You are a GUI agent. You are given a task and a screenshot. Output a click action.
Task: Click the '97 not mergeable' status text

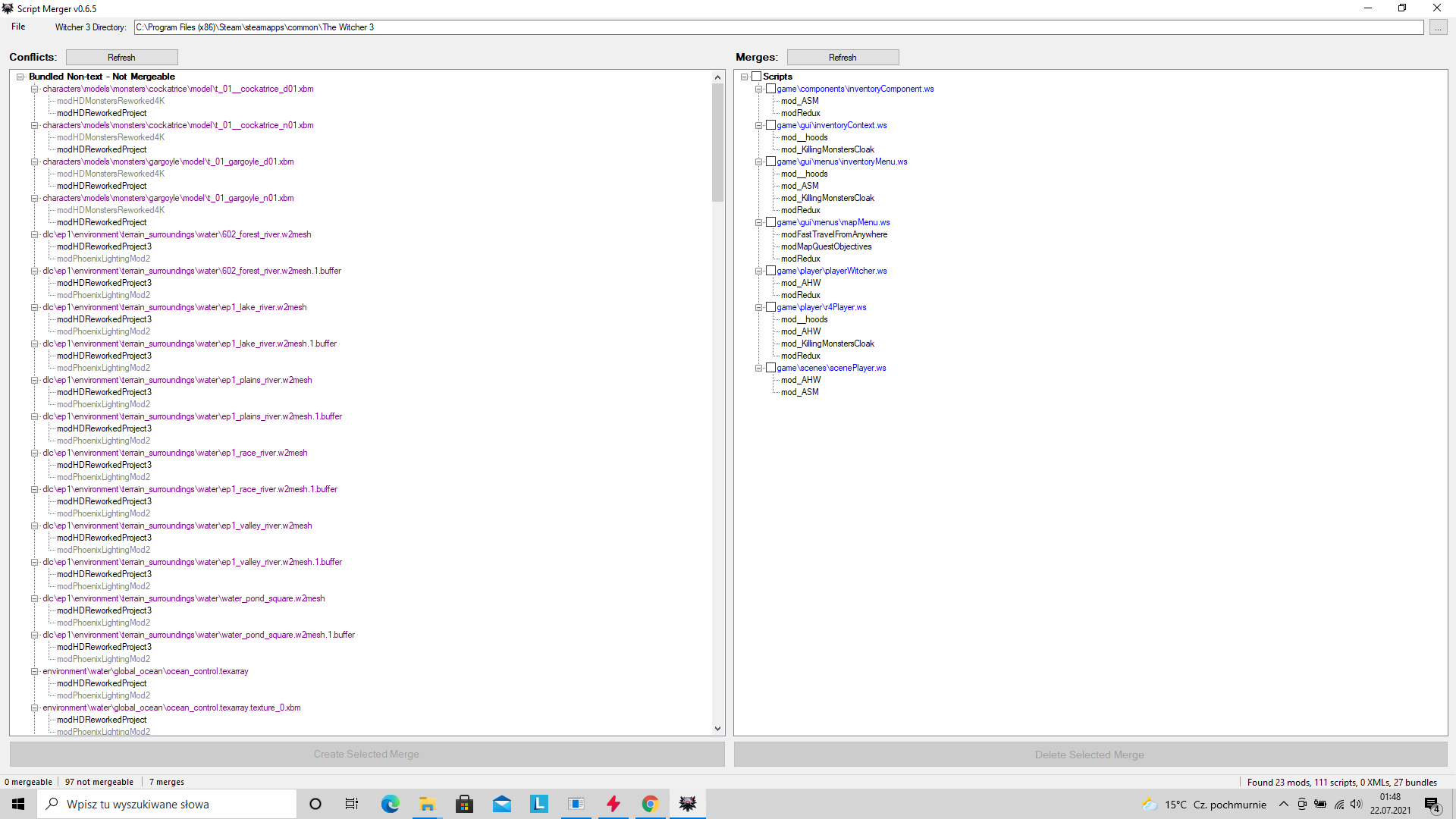coord(99,782)
